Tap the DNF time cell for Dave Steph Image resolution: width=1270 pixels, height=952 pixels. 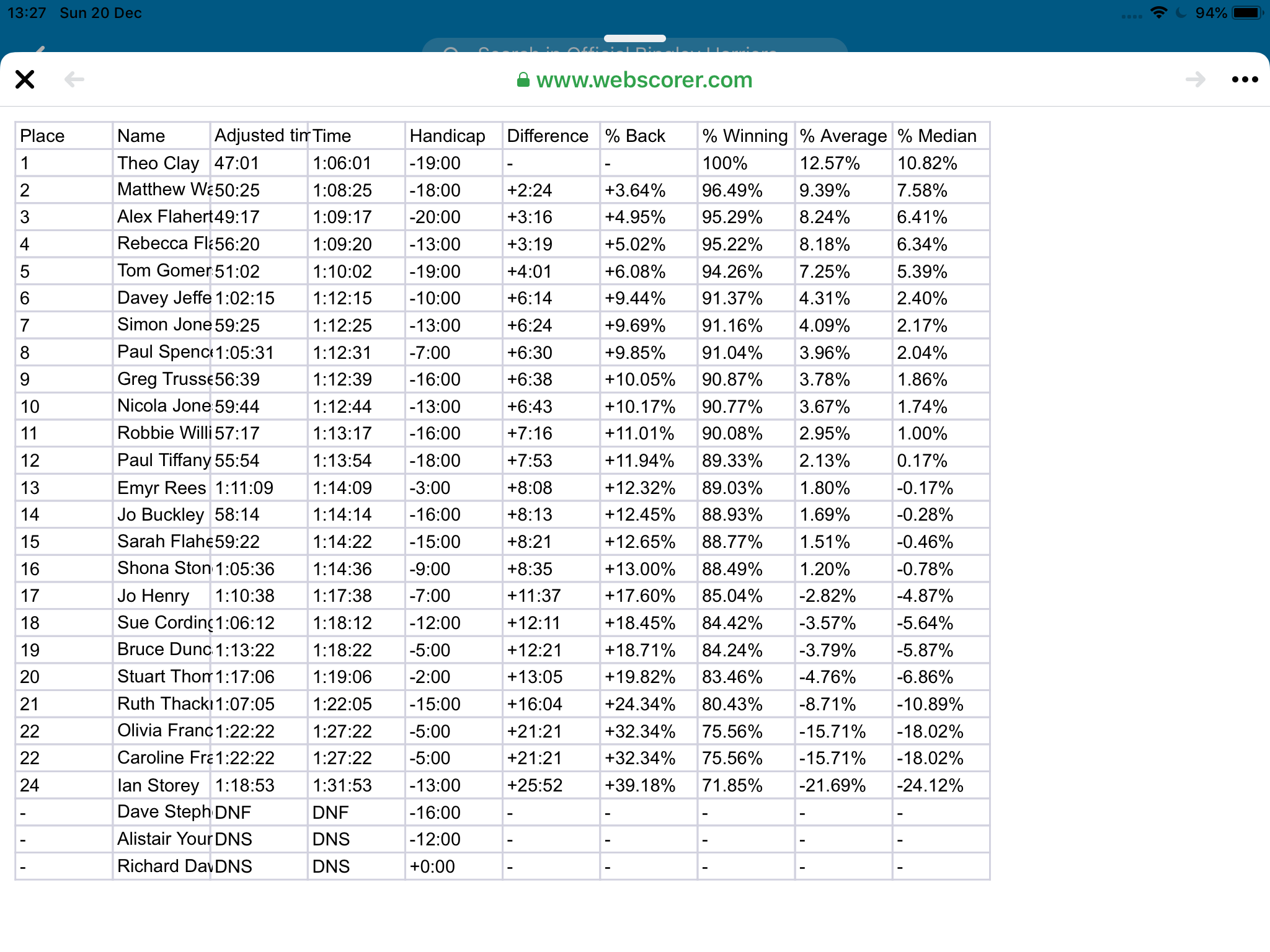[x=331, y=813]
